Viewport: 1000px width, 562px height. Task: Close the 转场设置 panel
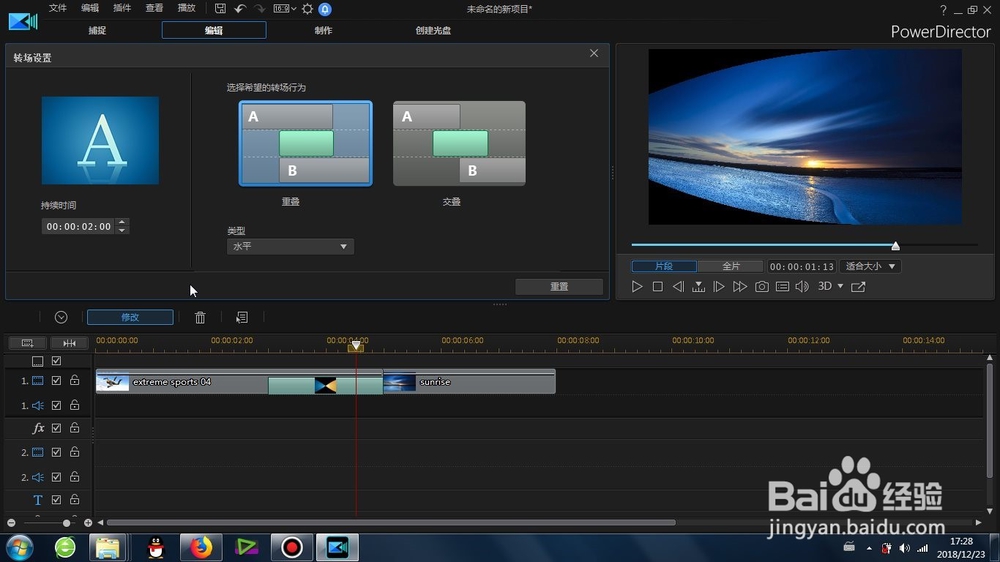tap(594, 53)
